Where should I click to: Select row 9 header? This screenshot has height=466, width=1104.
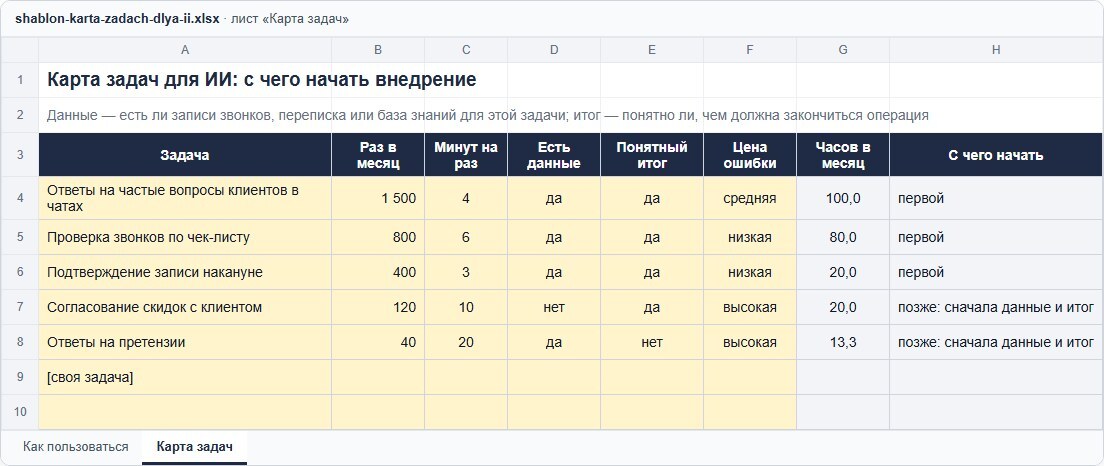(x=20, y=377)
